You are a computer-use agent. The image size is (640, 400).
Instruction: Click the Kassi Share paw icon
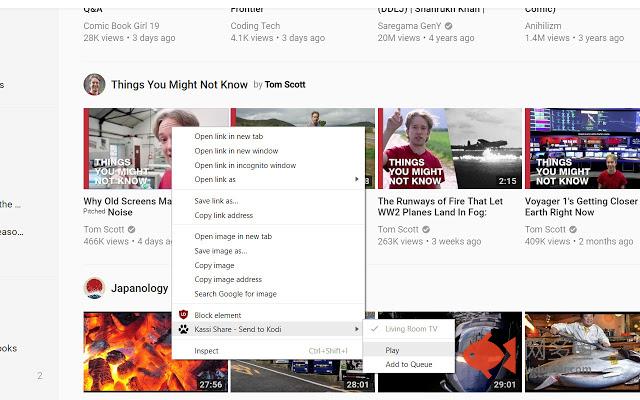184,329
